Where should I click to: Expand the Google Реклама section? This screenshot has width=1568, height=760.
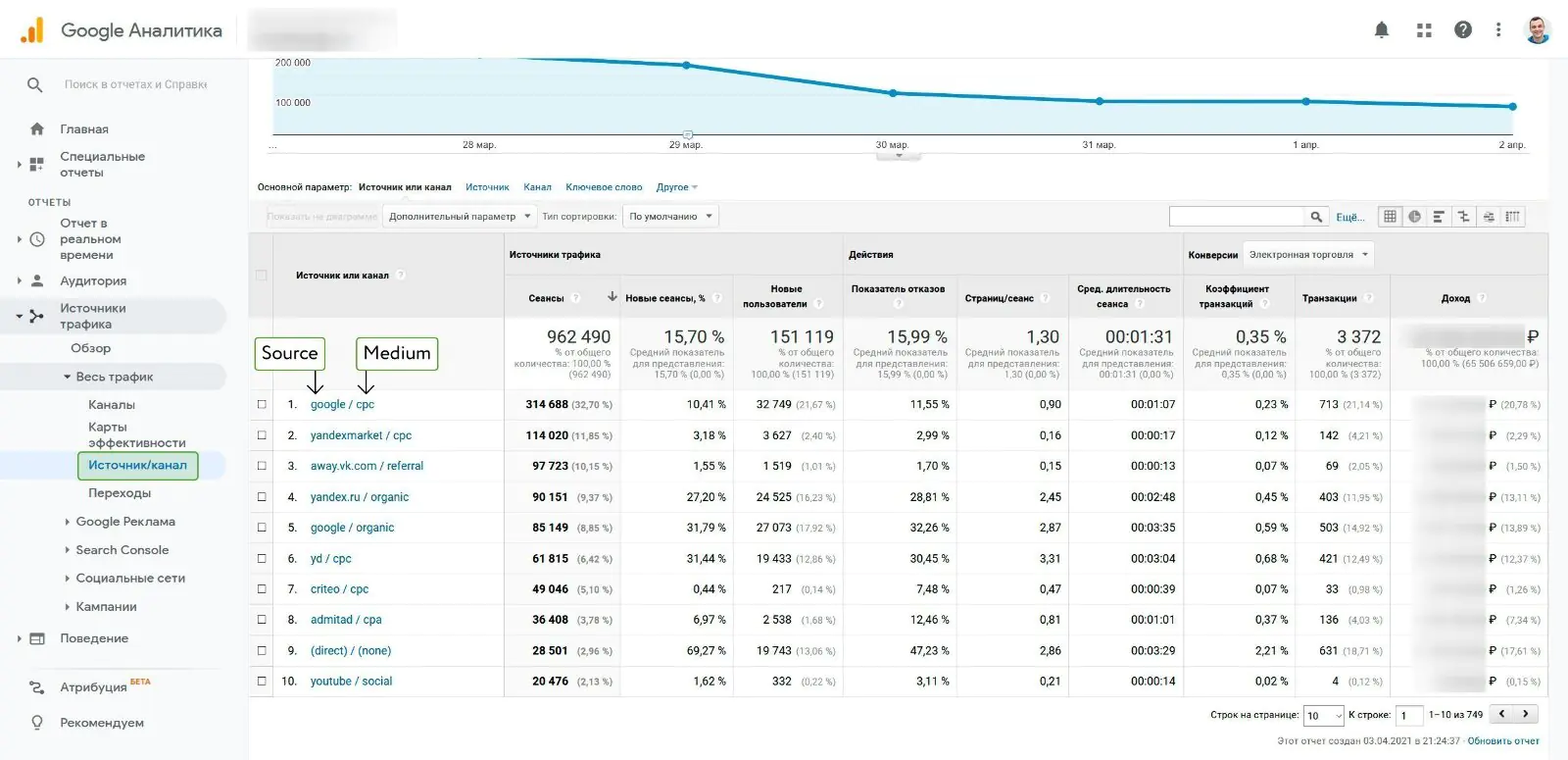pyautogui.click(x=68, y=522)
